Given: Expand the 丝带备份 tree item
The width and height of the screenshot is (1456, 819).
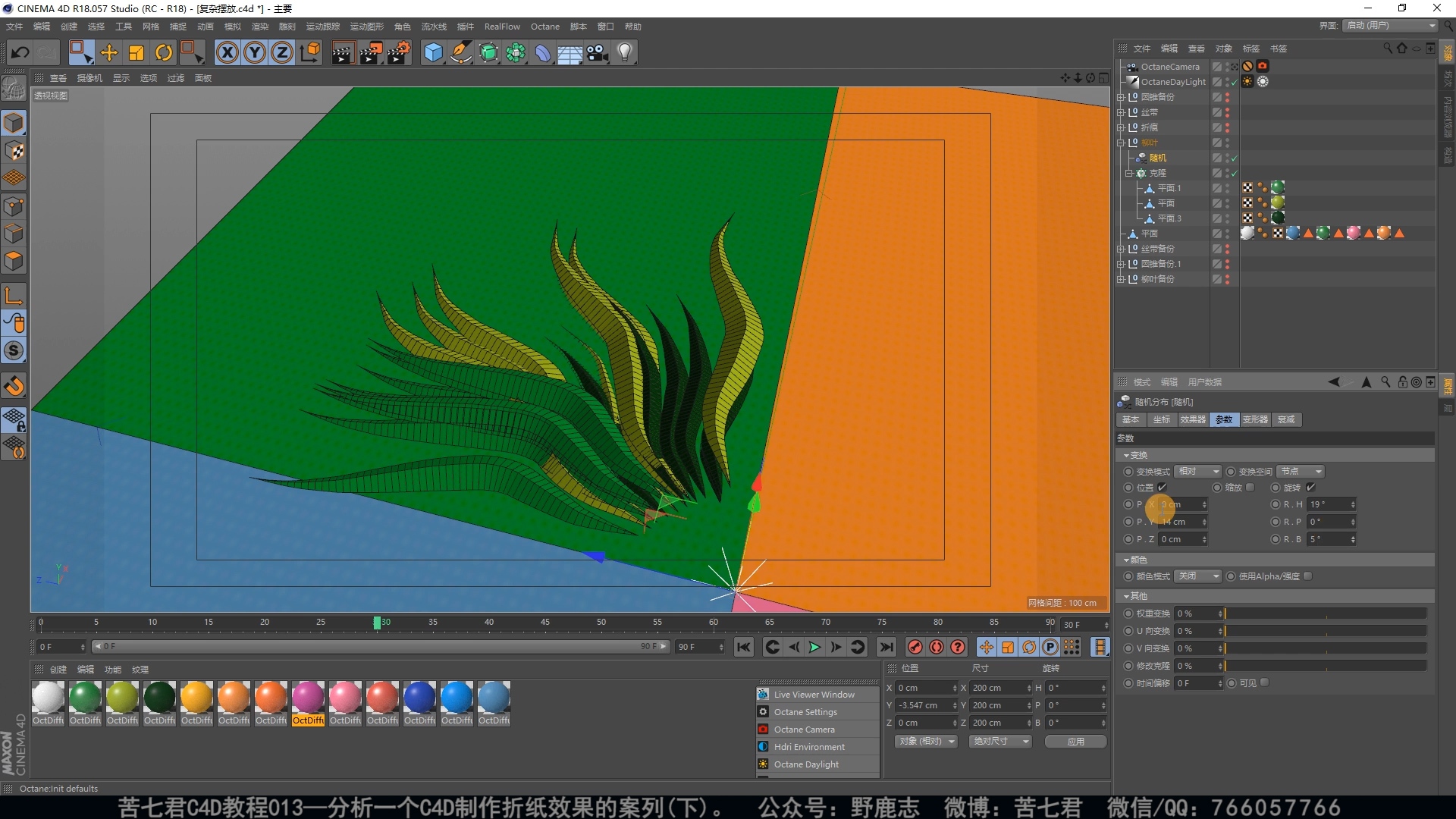Looking at the screenshot, I should (1121, 249).
